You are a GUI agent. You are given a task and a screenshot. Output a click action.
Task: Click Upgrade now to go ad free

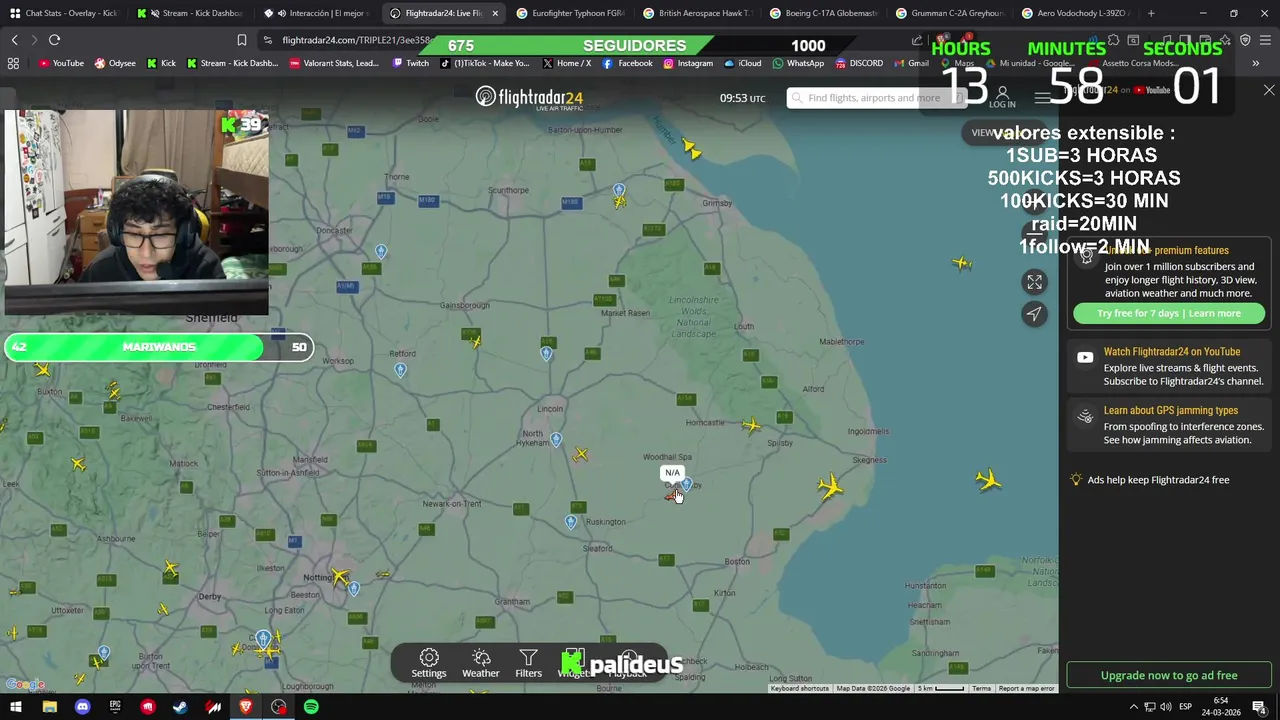(1169, 675)
